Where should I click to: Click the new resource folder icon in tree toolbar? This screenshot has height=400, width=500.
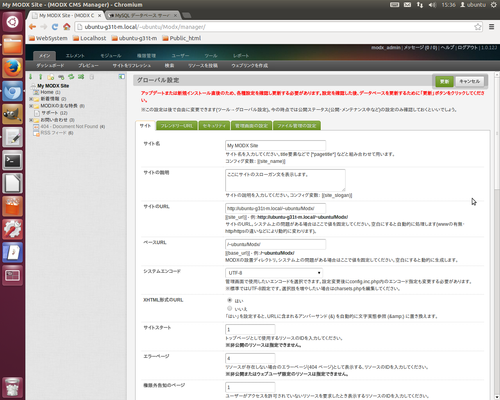click(51, 77)
